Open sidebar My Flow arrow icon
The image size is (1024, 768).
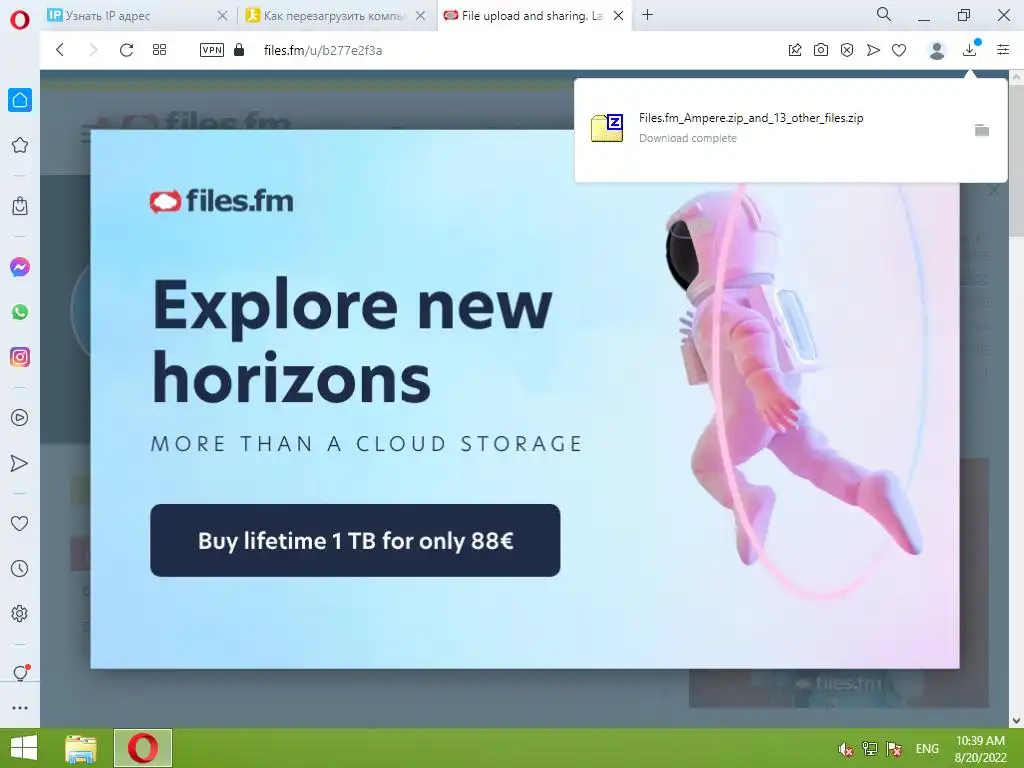[x=20, y=463]
